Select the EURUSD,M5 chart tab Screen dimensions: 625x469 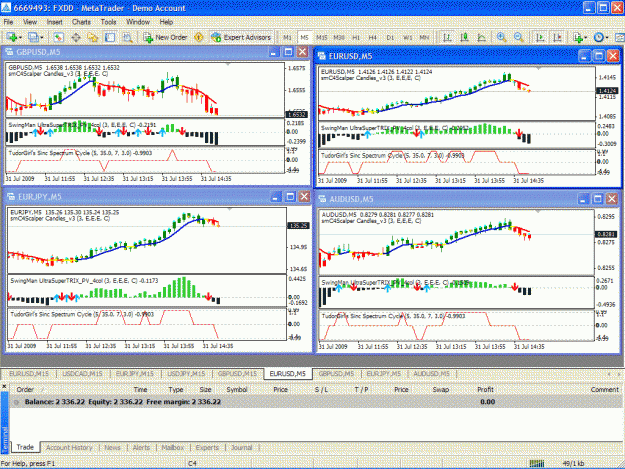coord(287,373)
